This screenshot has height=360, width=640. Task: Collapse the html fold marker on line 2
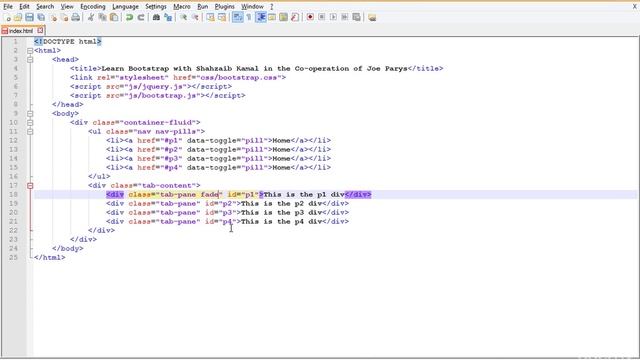(30, 51)
